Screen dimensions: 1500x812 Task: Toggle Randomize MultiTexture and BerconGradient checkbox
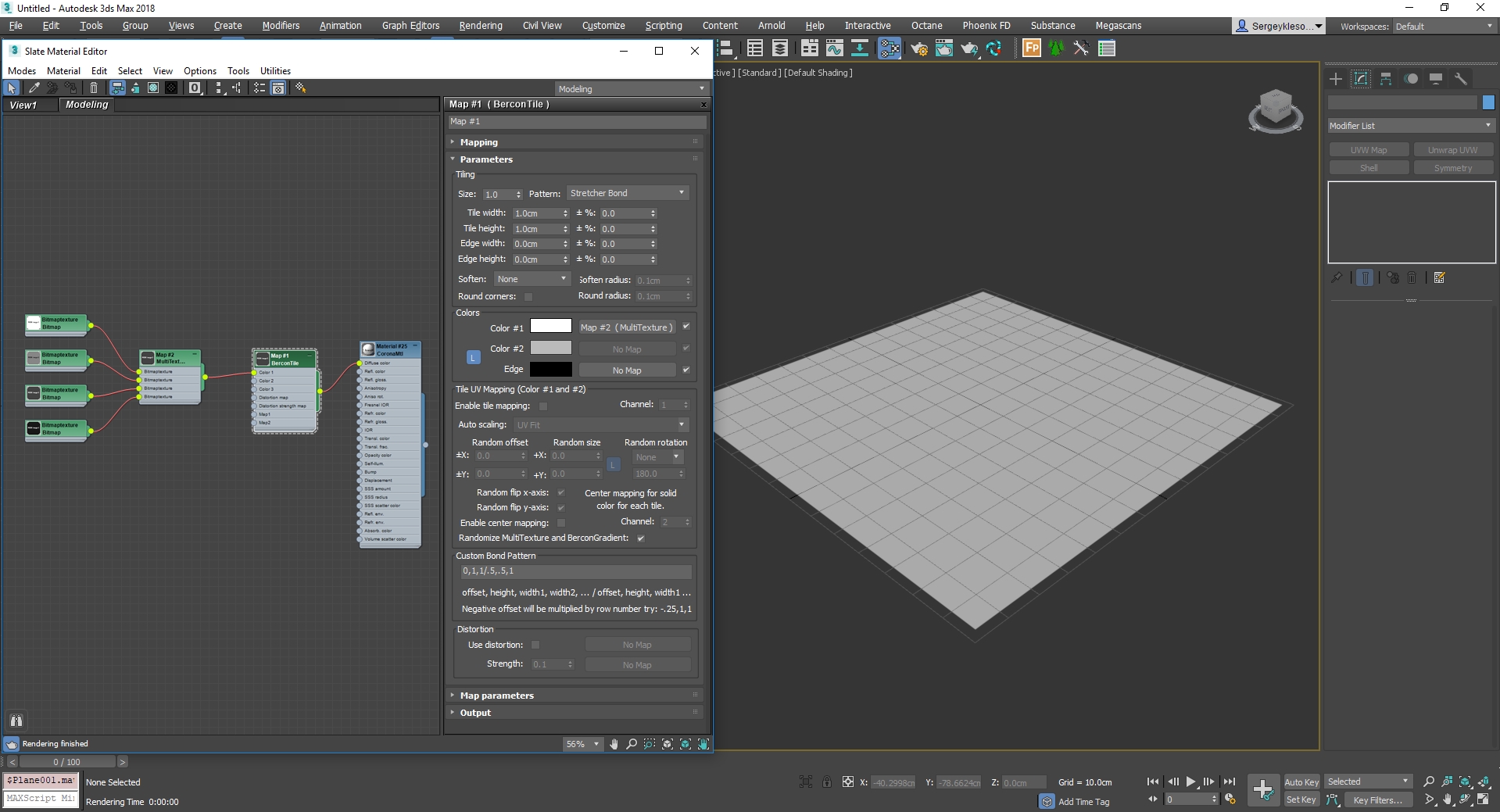tap(641, 538)
